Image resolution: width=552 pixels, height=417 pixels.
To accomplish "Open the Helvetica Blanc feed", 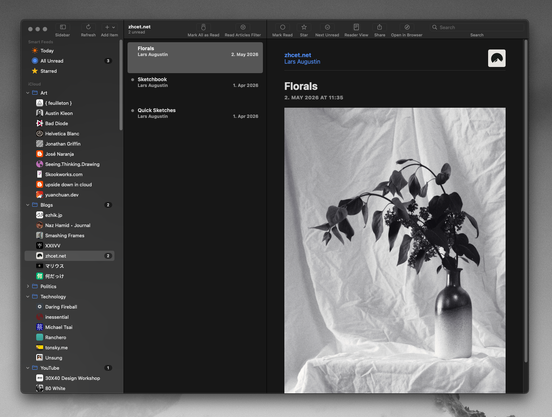I will point(70,134).
